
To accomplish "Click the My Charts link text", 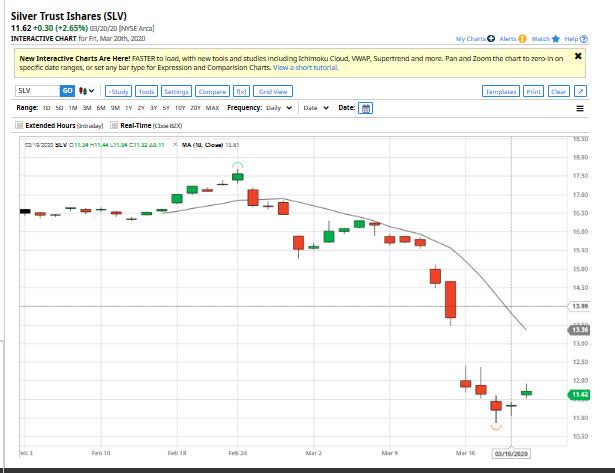I will tap(471, 39).
